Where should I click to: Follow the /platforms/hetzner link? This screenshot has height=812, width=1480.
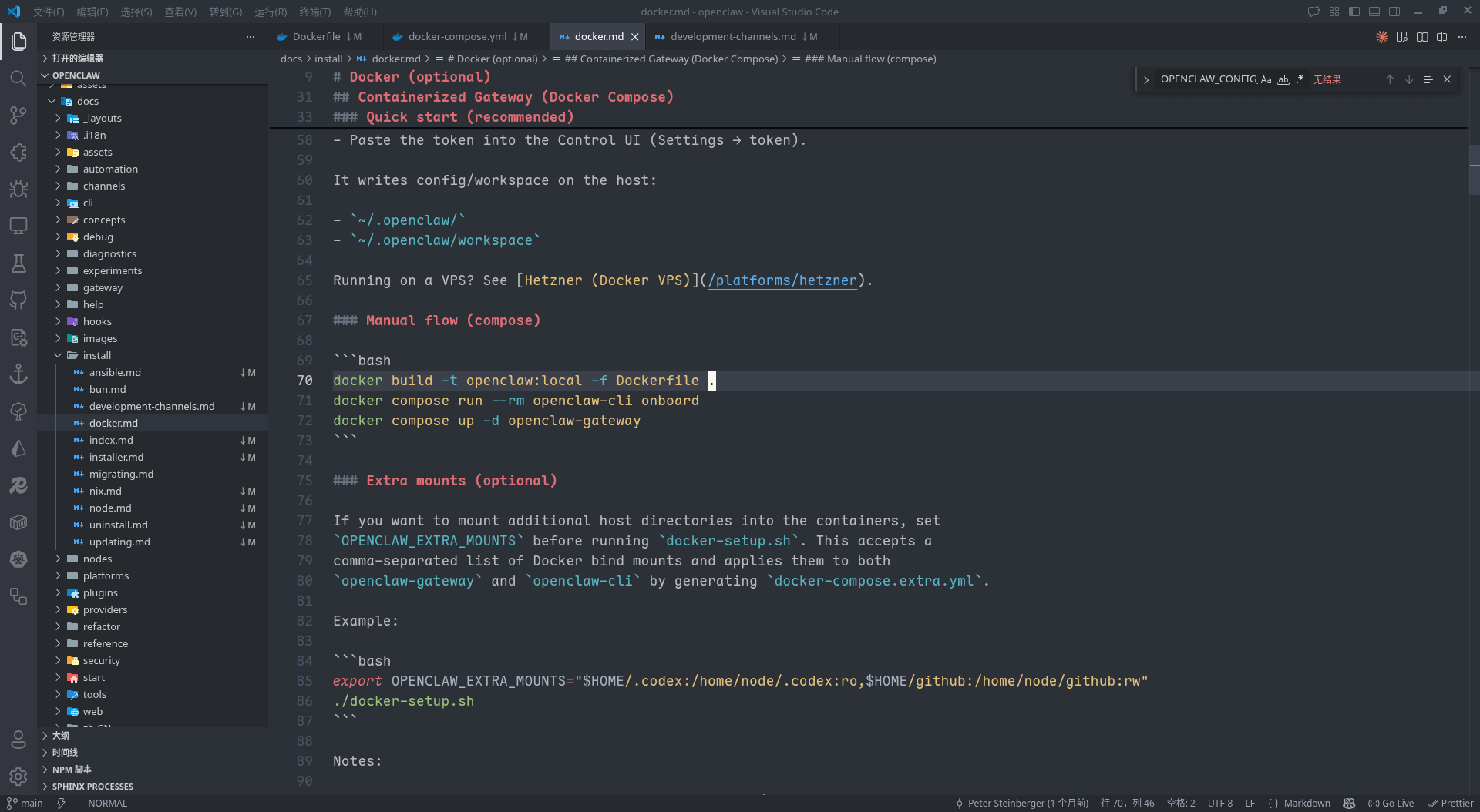[782, 280]
